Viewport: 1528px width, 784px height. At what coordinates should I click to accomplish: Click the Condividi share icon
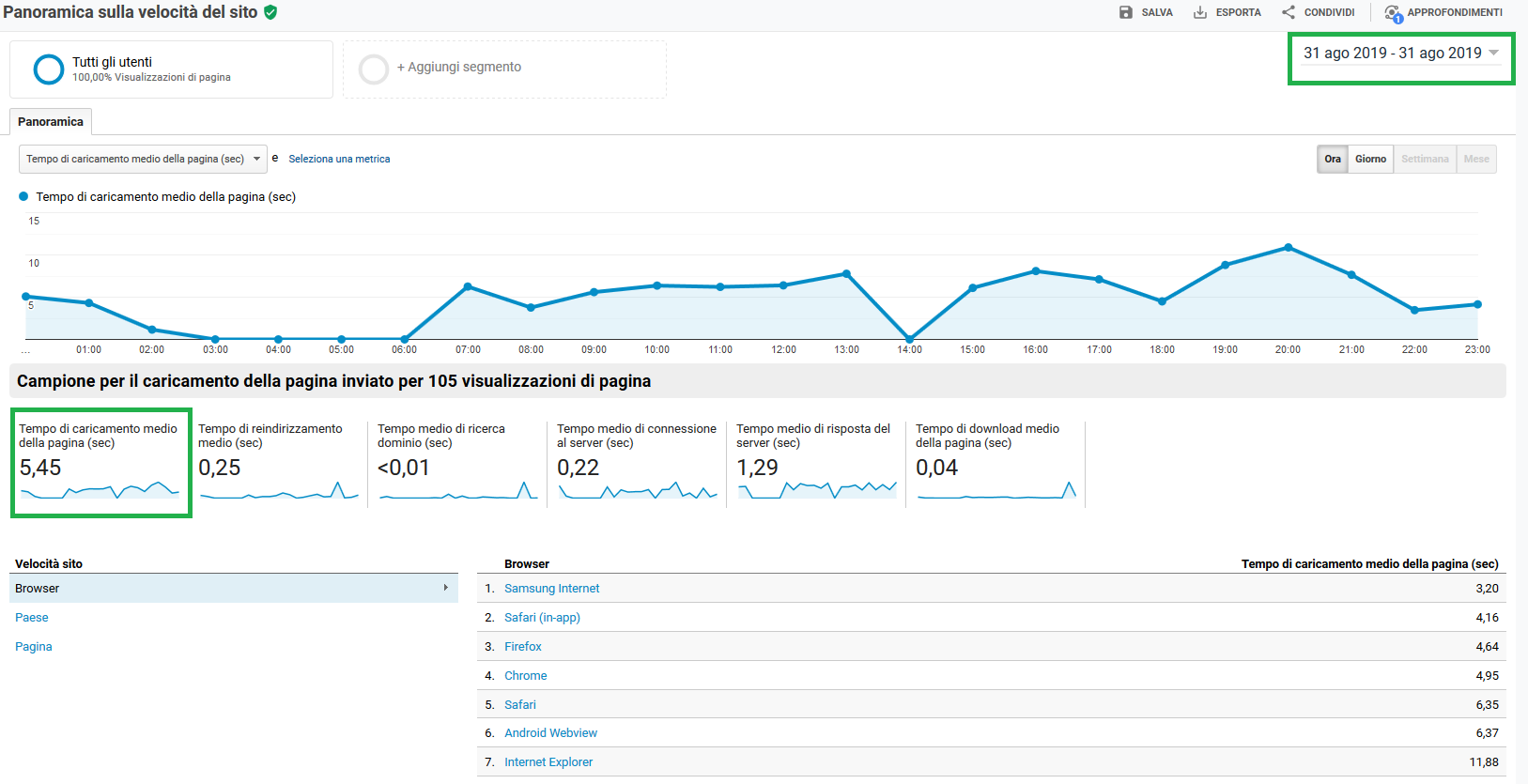point(1289,12)
